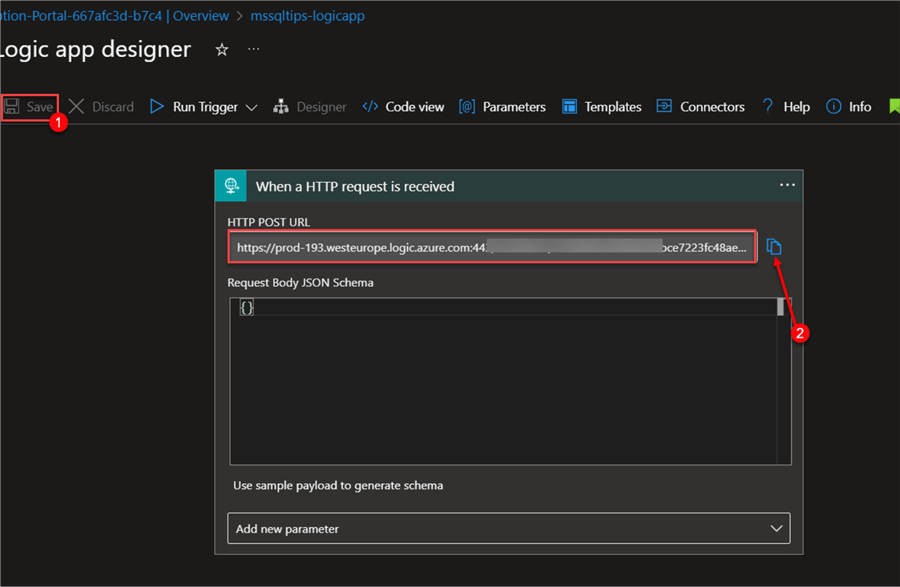The height and width of the screenshot is (587, 900).
Task: Click Use sample payload to generate schema
Action: (x=338, y=485)
